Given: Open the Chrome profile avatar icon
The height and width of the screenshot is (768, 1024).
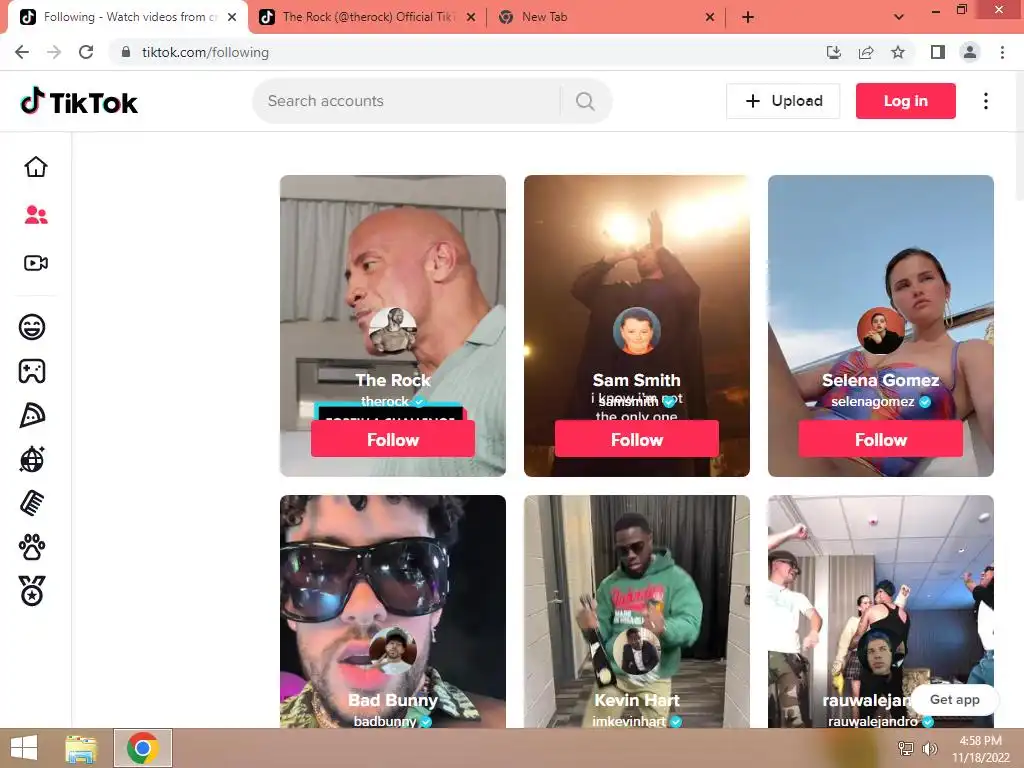Looking at the screenshot, I should point(970,52).
